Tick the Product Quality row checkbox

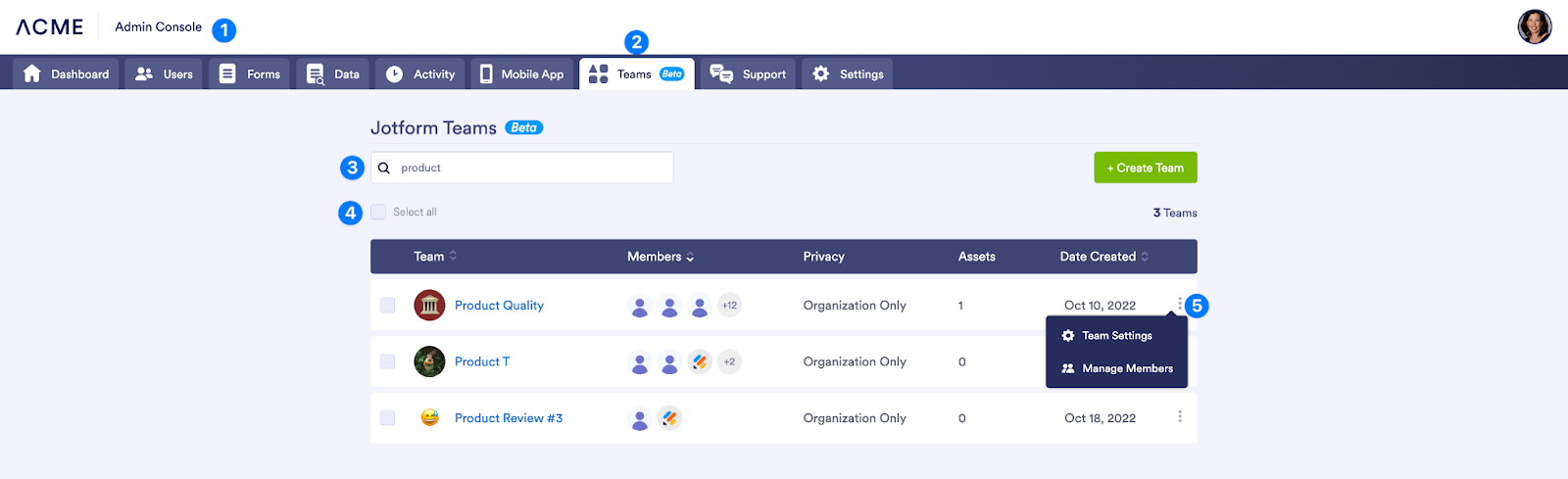pos(388,306)
